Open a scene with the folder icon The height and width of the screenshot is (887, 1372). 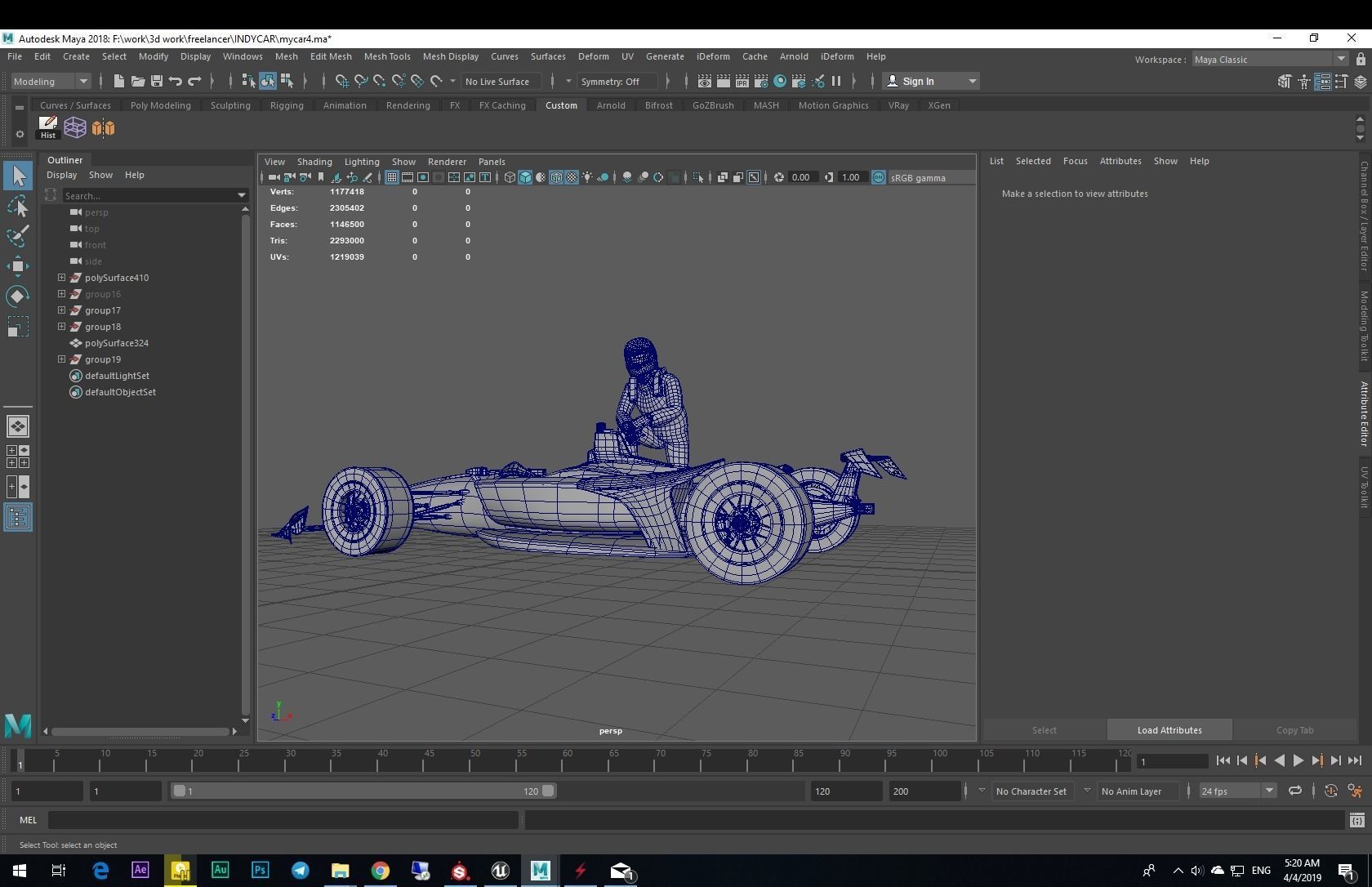coord(137,81)
